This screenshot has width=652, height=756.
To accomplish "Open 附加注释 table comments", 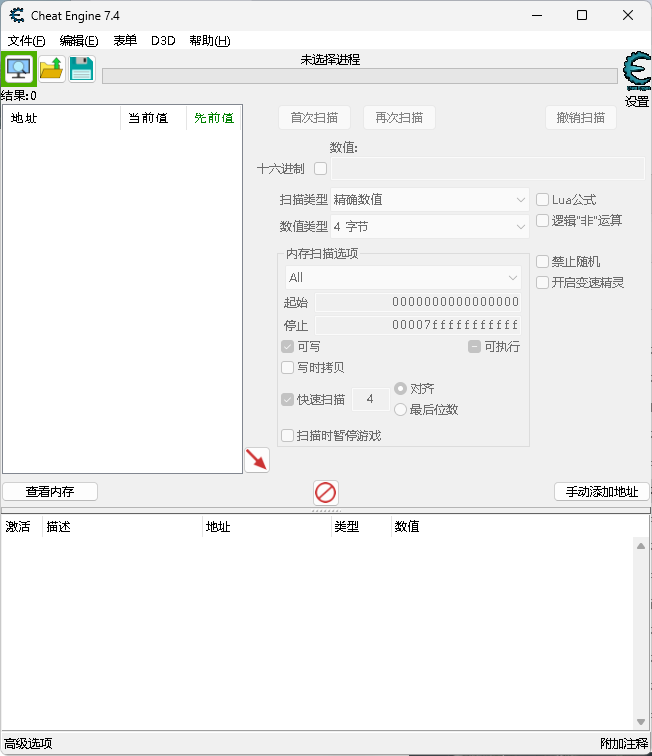I will [624, 743].
